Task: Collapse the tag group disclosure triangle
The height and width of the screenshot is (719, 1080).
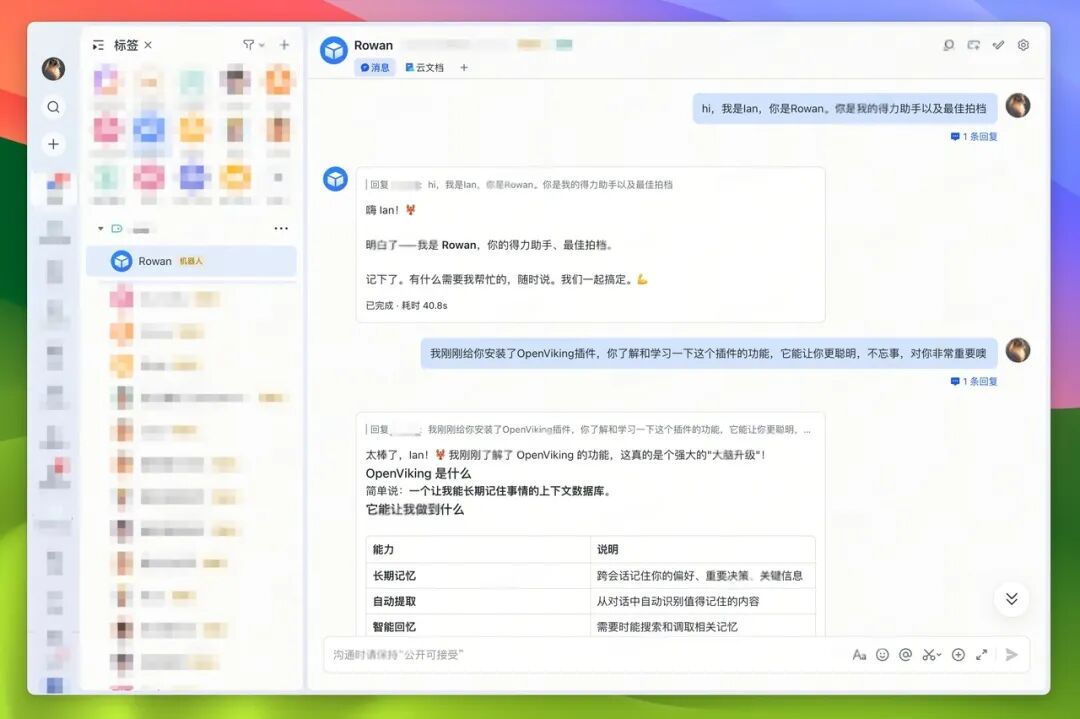Action: [101, 229]
